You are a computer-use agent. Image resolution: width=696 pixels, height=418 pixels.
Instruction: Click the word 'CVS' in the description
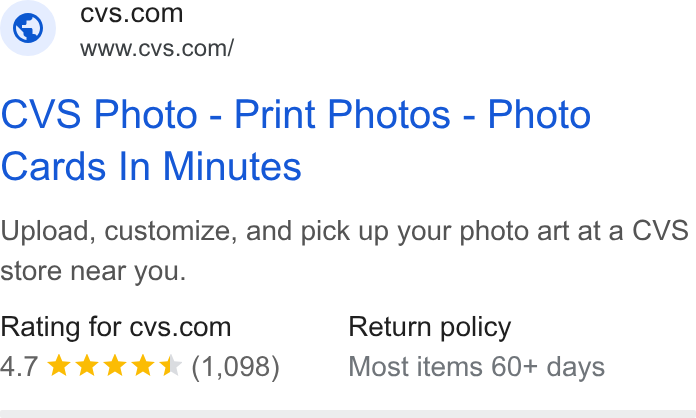(x=660, y=230)
